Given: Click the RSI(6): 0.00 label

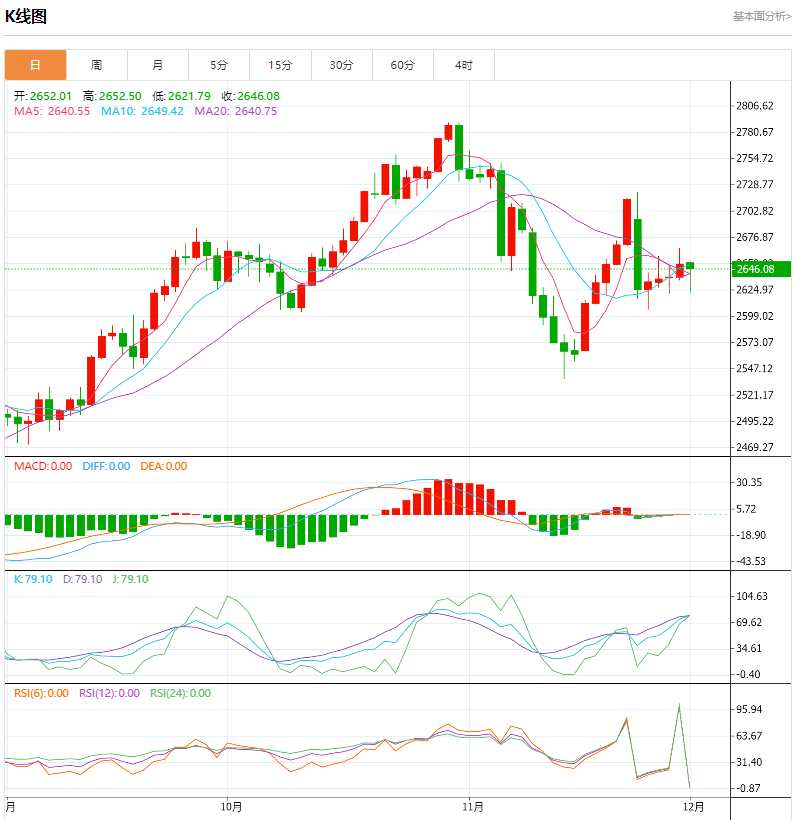Looking at the screenshot, I should (x=41, y=693).
